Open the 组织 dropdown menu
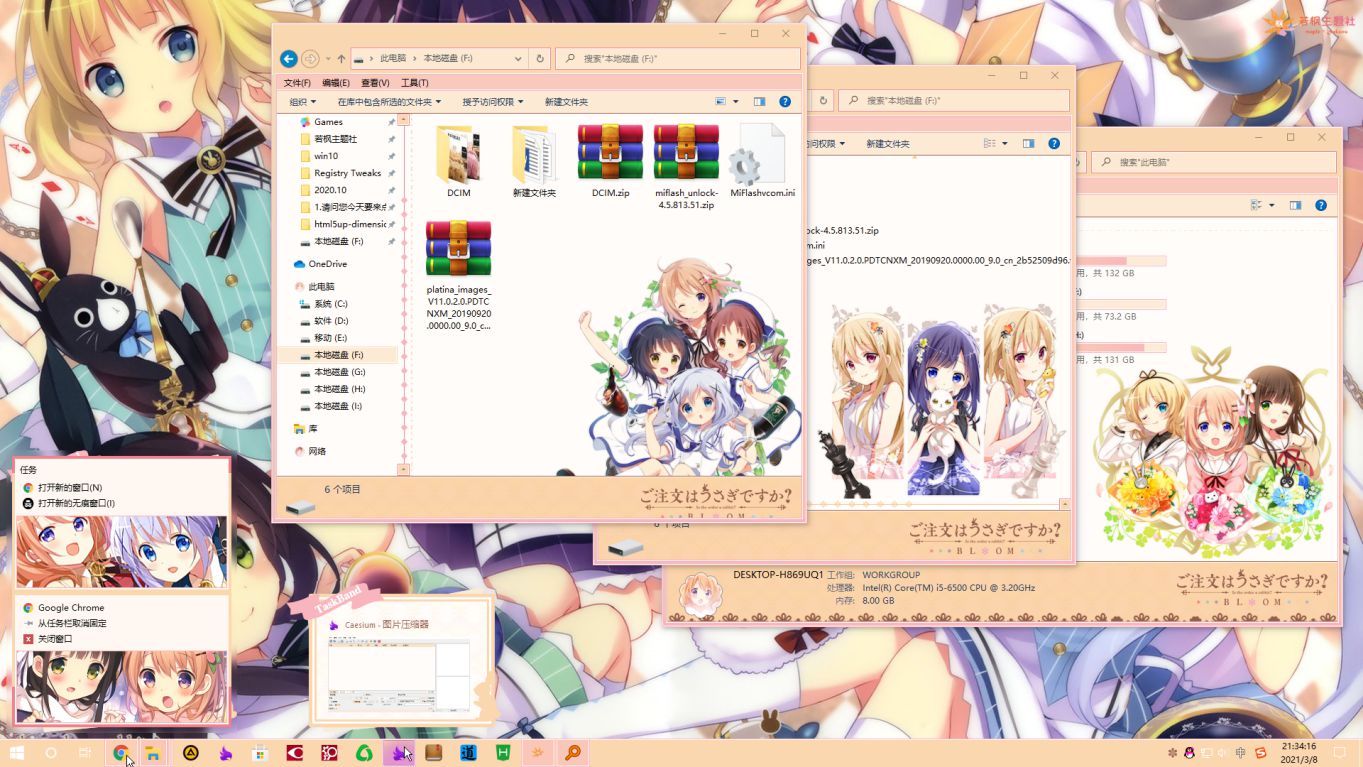The image size is (1363, 767). tap(302, 102)
